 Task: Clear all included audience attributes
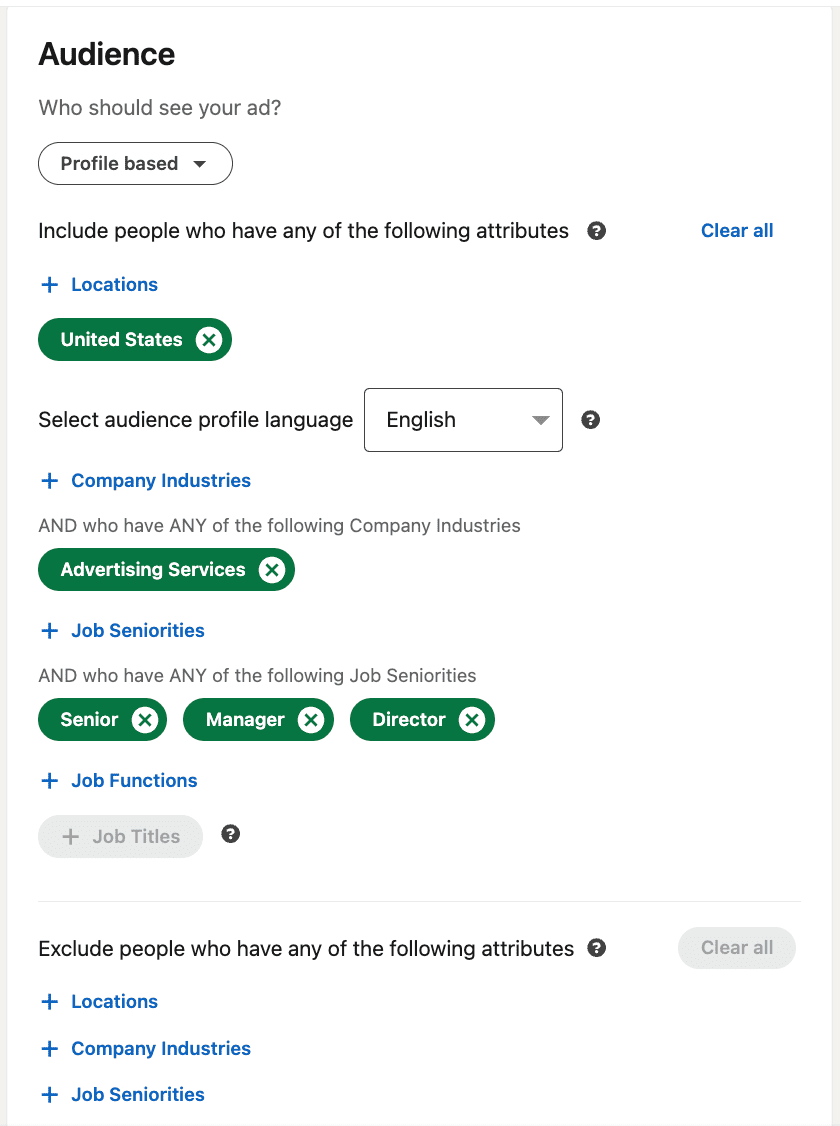point(737,230)
